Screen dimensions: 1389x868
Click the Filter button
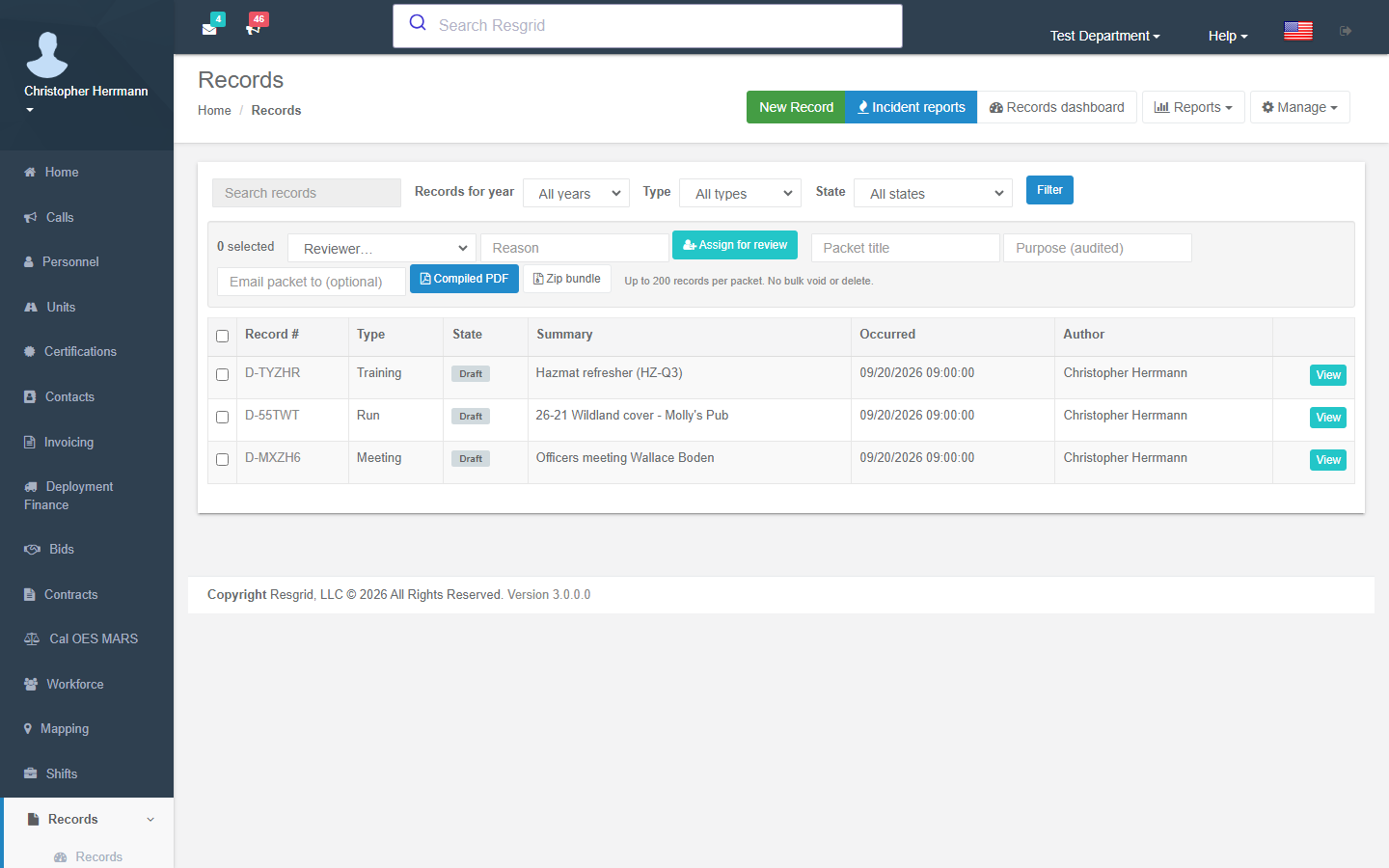tap(1049, 190)
